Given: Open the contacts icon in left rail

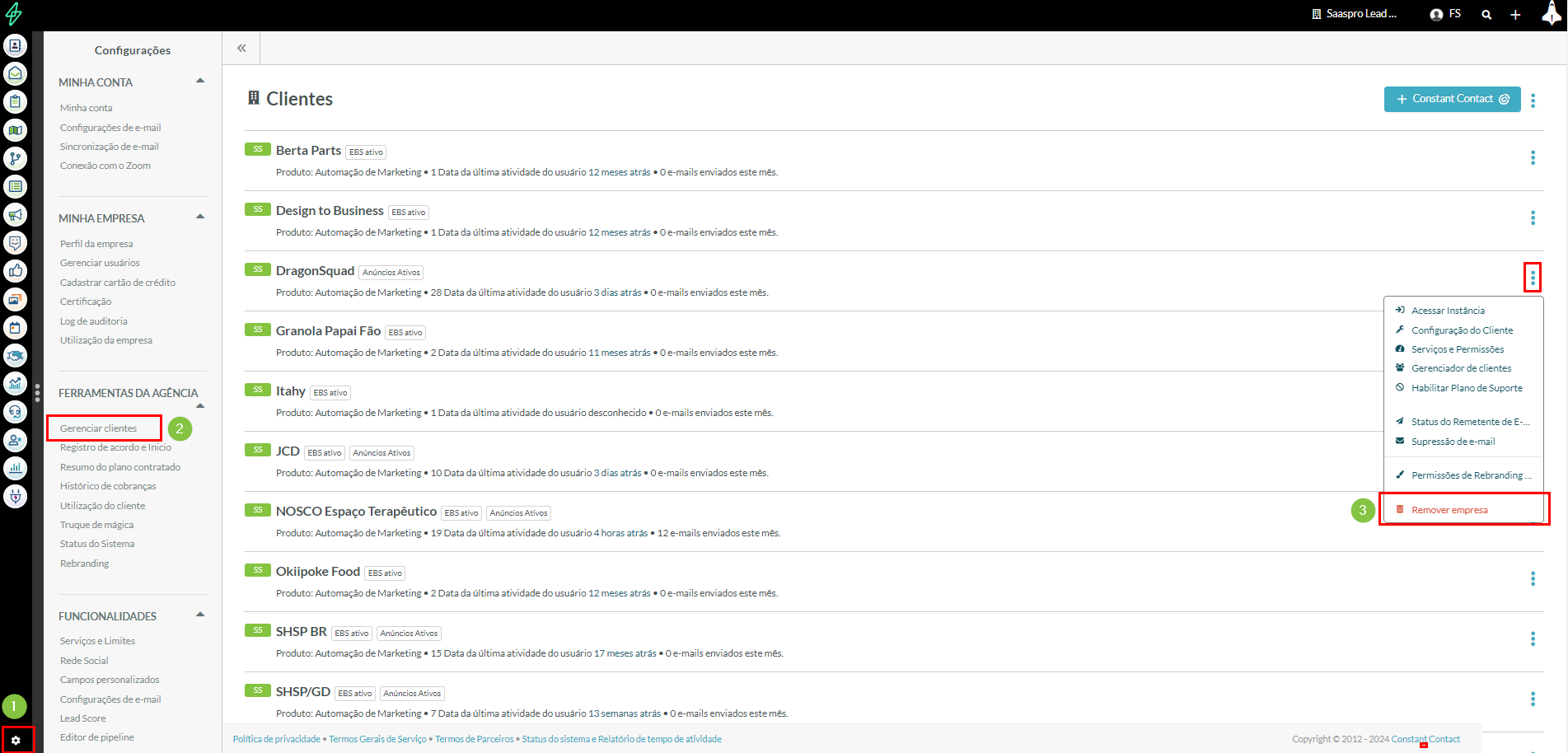Looking at the screenshot, I should (x=15, y=45).
